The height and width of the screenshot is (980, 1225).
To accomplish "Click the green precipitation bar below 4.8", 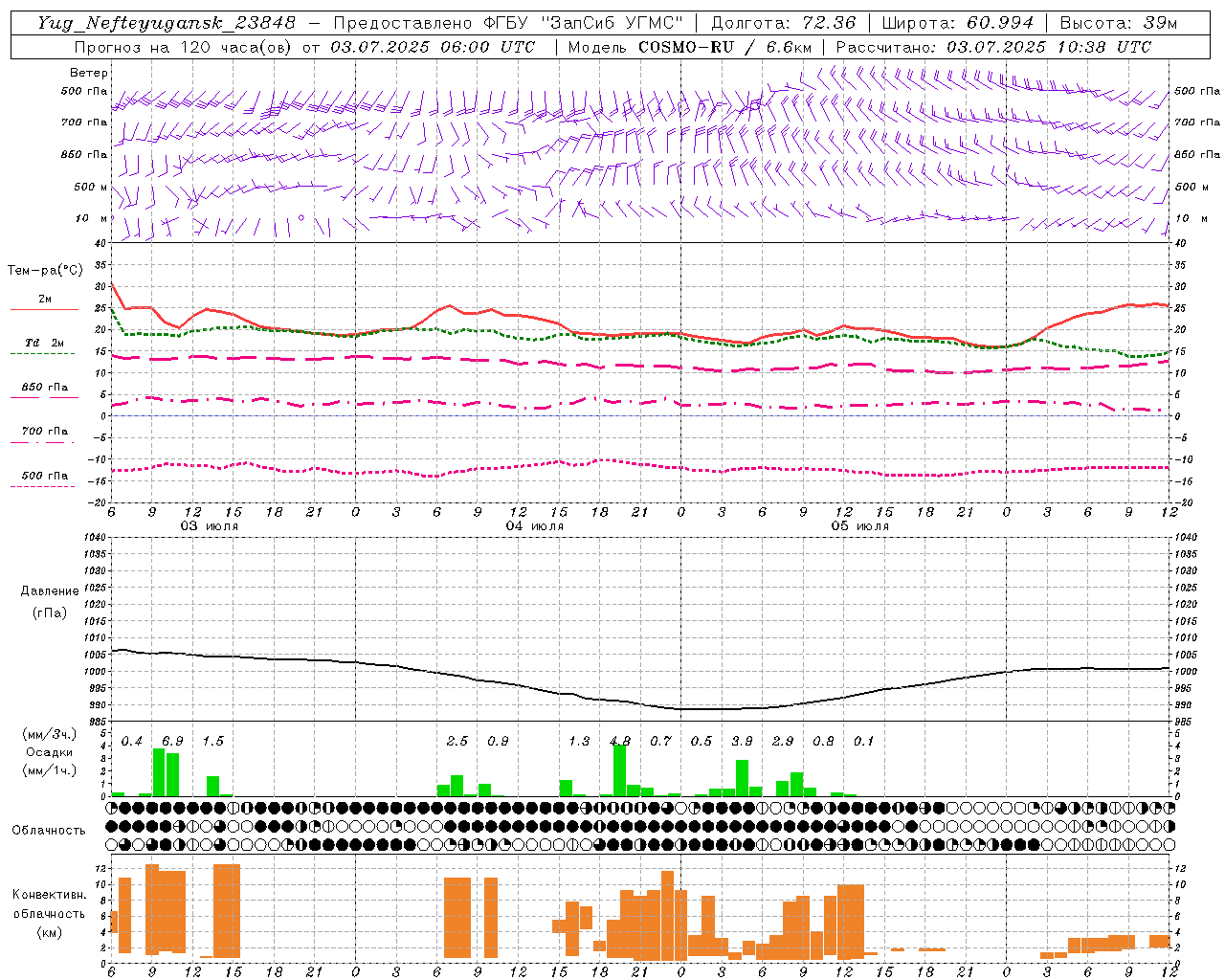I will (619, 770).
